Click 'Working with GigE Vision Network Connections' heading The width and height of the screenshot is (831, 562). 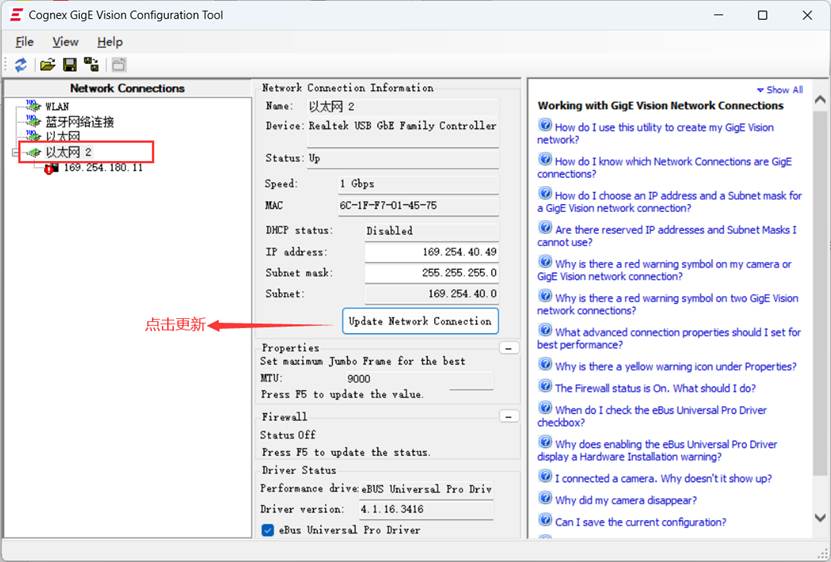point(660,106)
